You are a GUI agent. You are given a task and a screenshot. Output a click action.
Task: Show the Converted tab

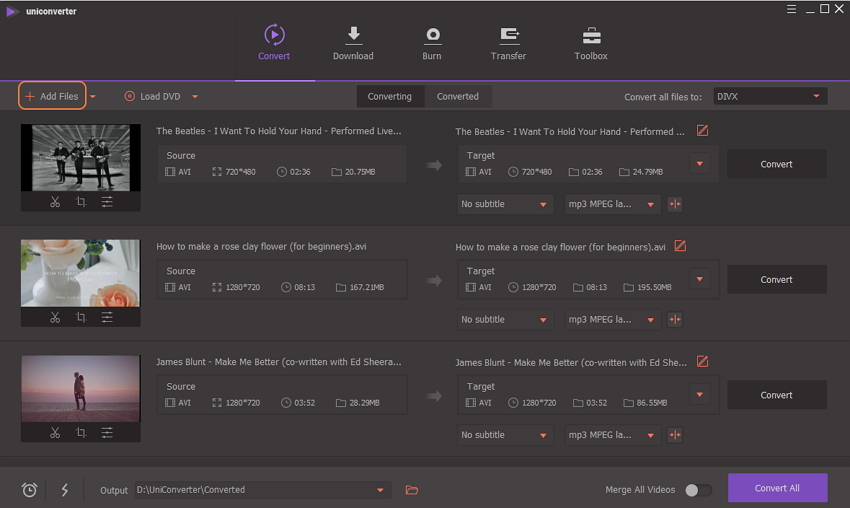pos(458,97)
